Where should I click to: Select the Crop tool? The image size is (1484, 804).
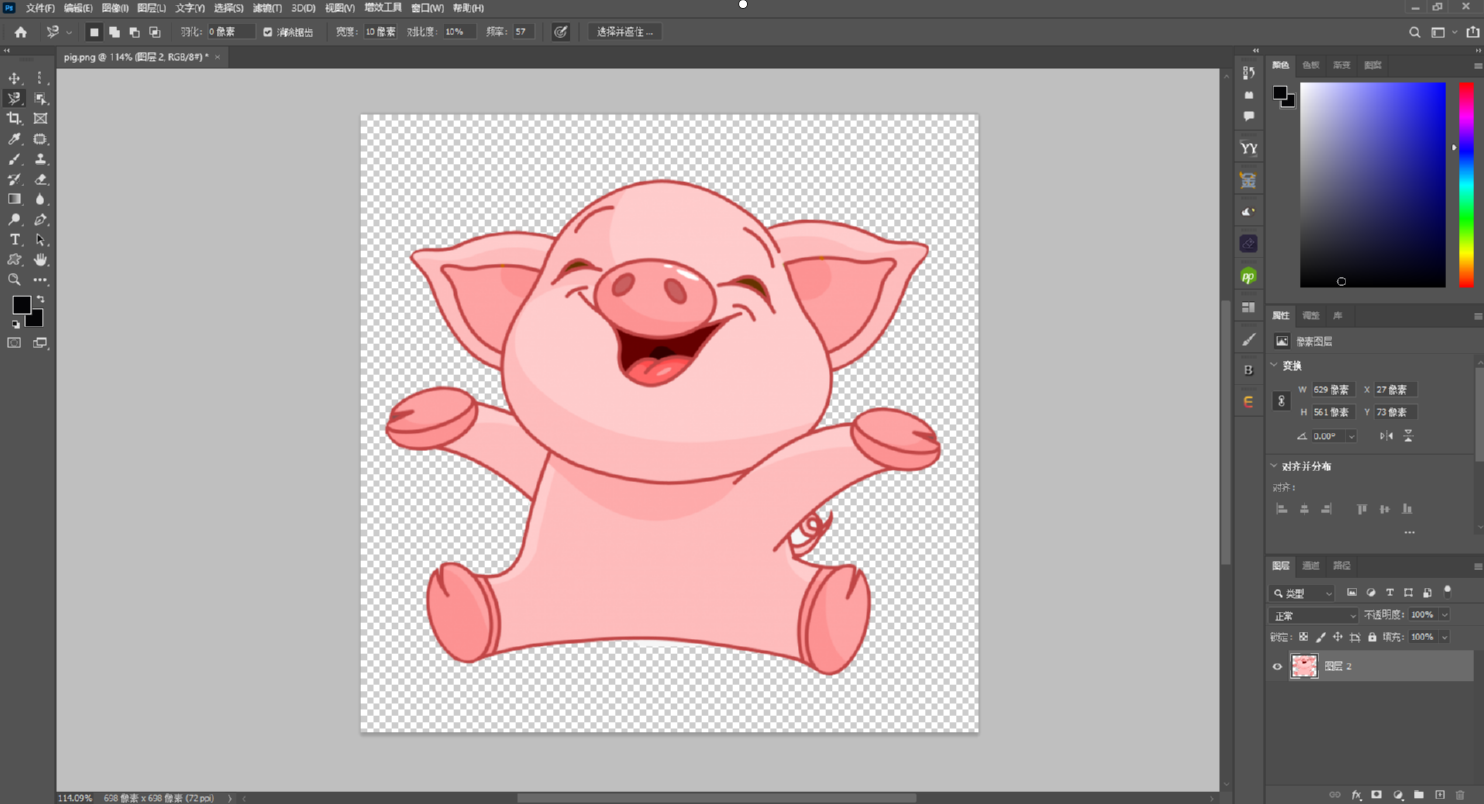point(14,118)
